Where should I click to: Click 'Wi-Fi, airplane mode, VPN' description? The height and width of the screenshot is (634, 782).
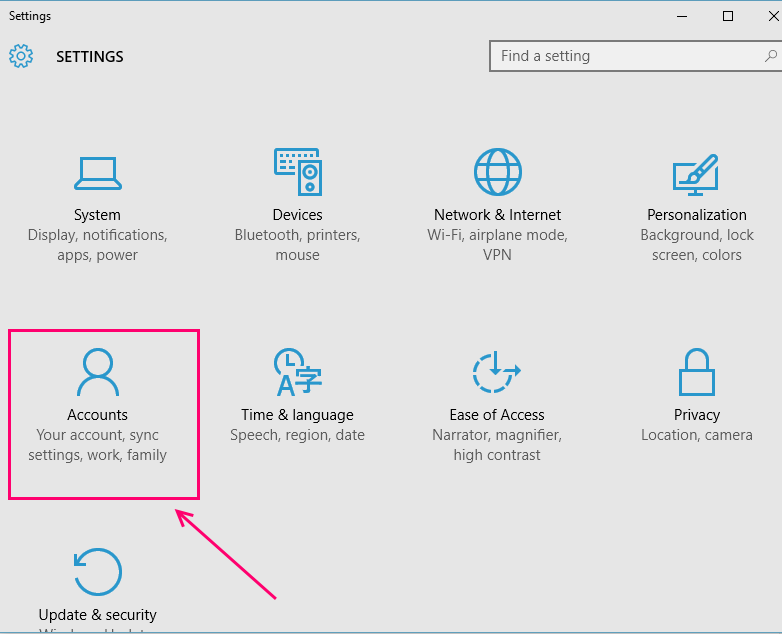pos(497,245)
